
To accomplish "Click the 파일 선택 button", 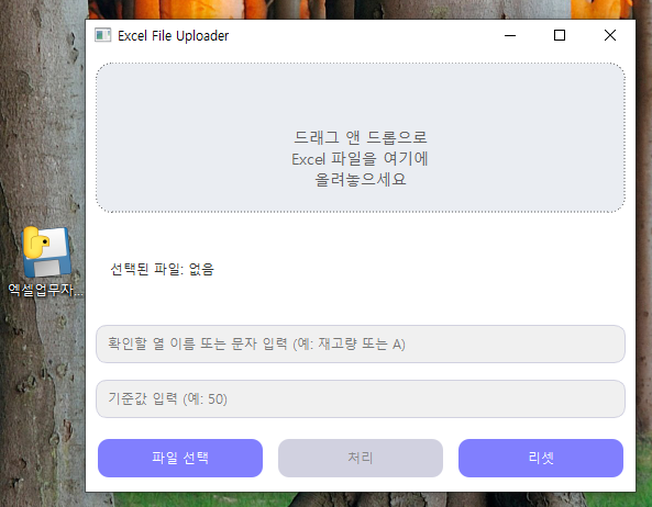I will pos(180,458).
